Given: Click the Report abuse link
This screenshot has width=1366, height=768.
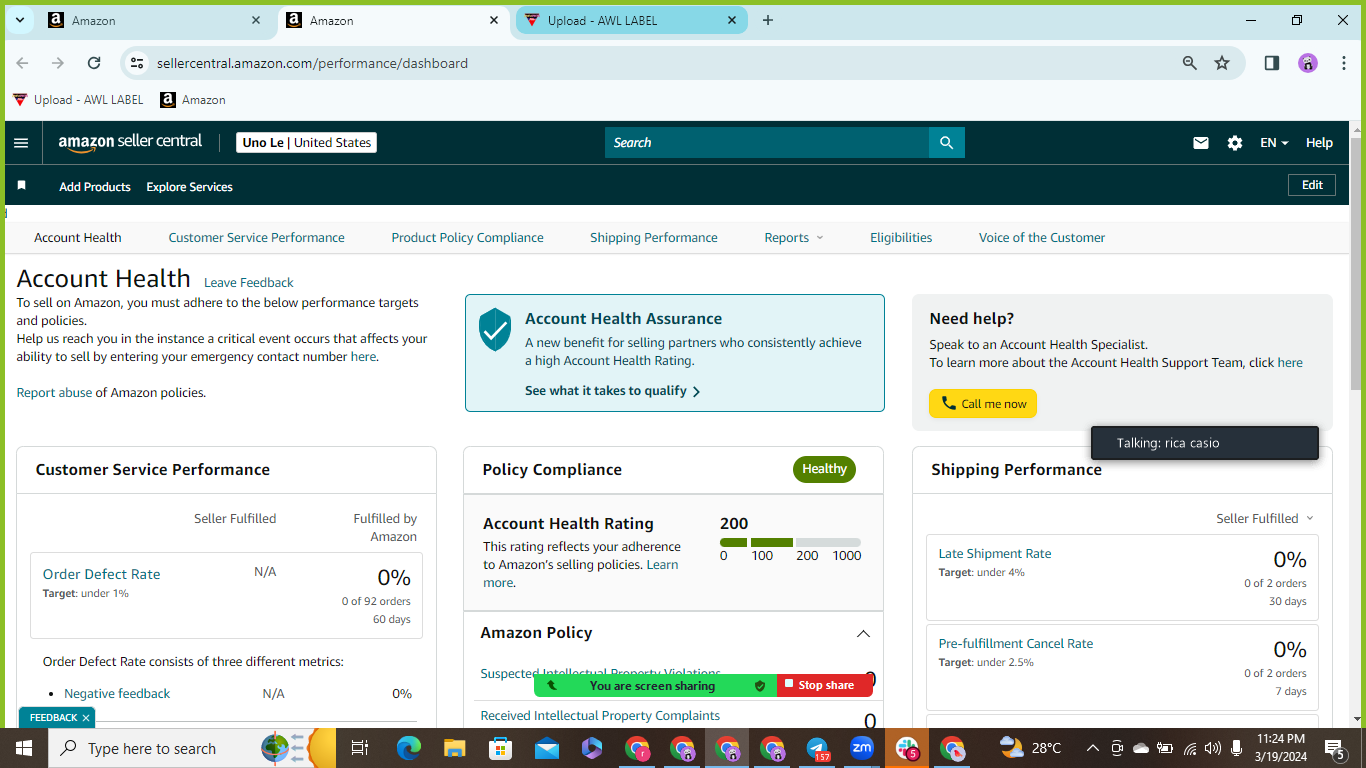Looking at the screenshot, I should point(54,393).
